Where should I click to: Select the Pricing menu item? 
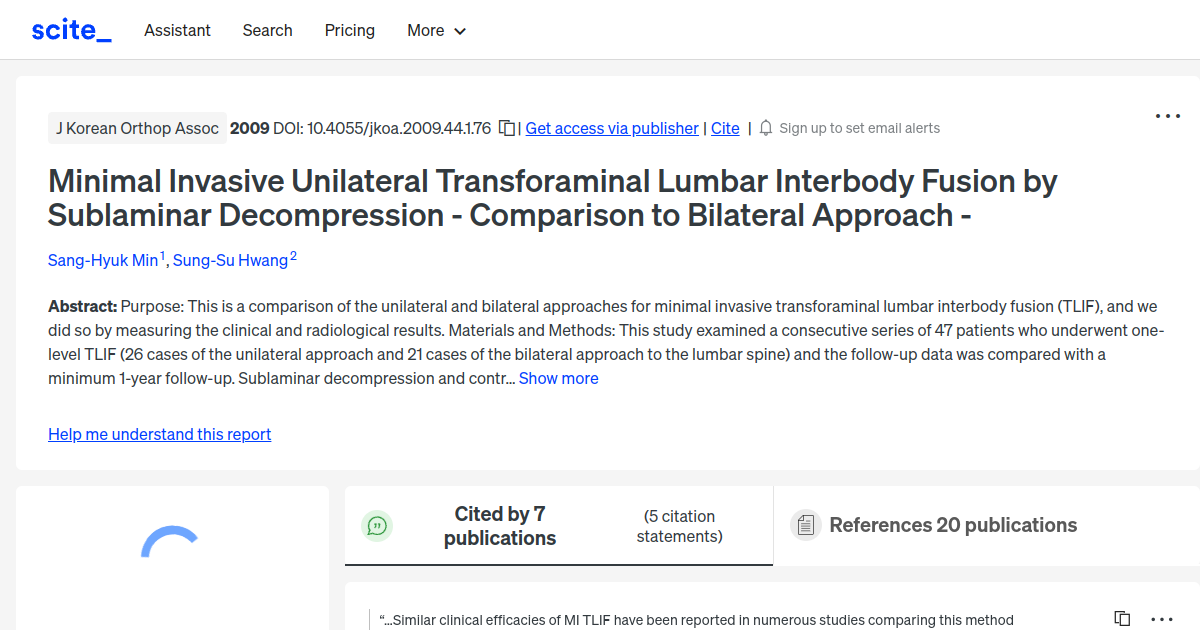(x=349, y=30)
